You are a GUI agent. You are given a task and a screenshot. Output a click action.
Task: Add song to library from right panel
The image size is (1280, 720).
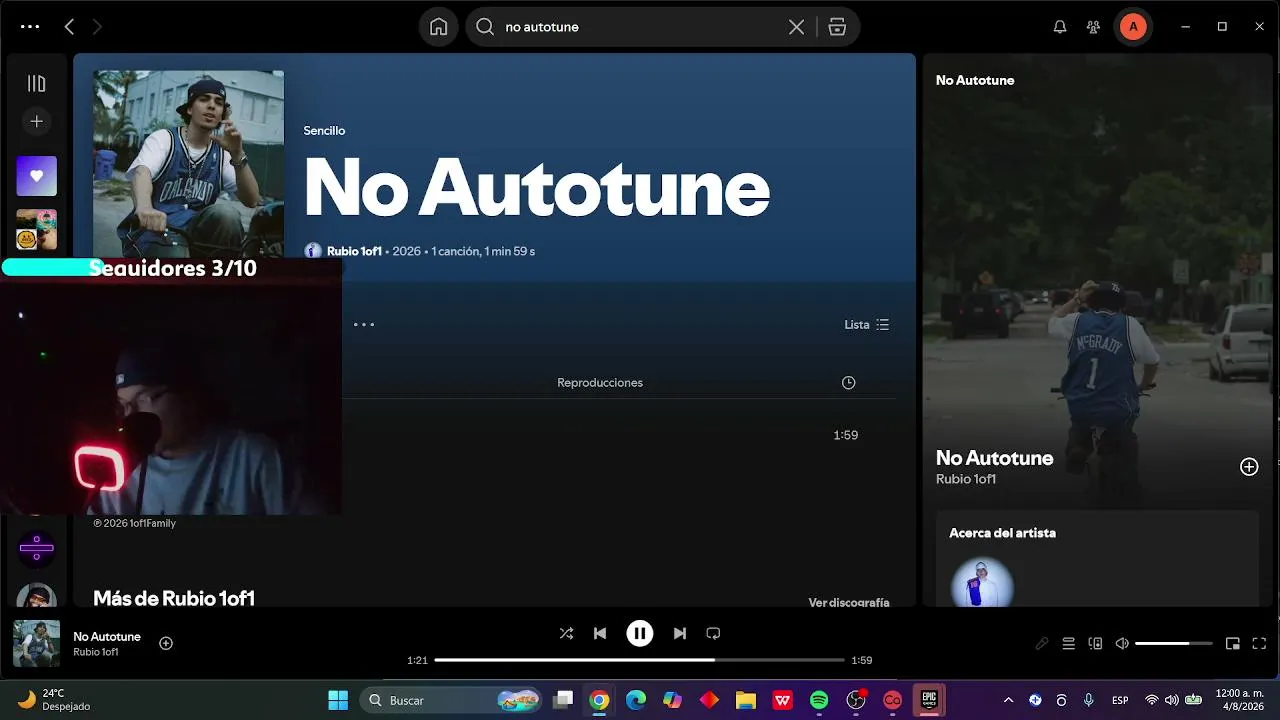point(1249,467)
